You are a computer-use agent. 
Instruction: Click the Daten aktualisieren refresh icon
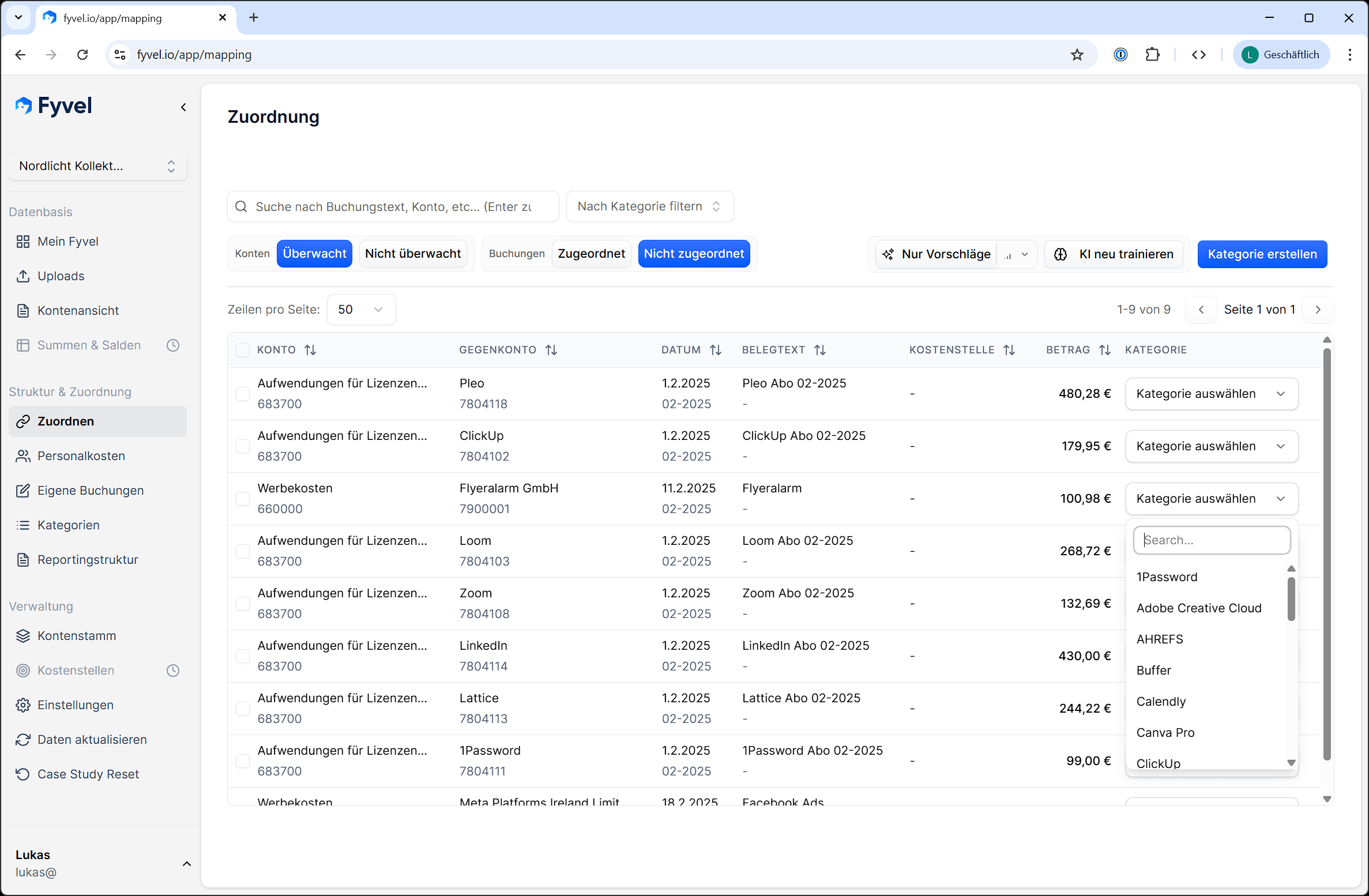(x=23, y=740)
